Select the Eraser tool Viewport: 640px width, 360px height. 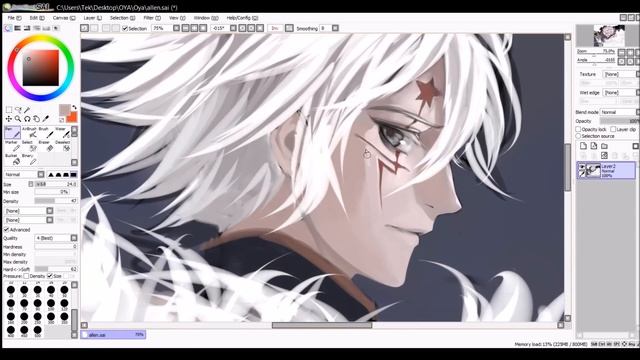(x=46, y=146)
